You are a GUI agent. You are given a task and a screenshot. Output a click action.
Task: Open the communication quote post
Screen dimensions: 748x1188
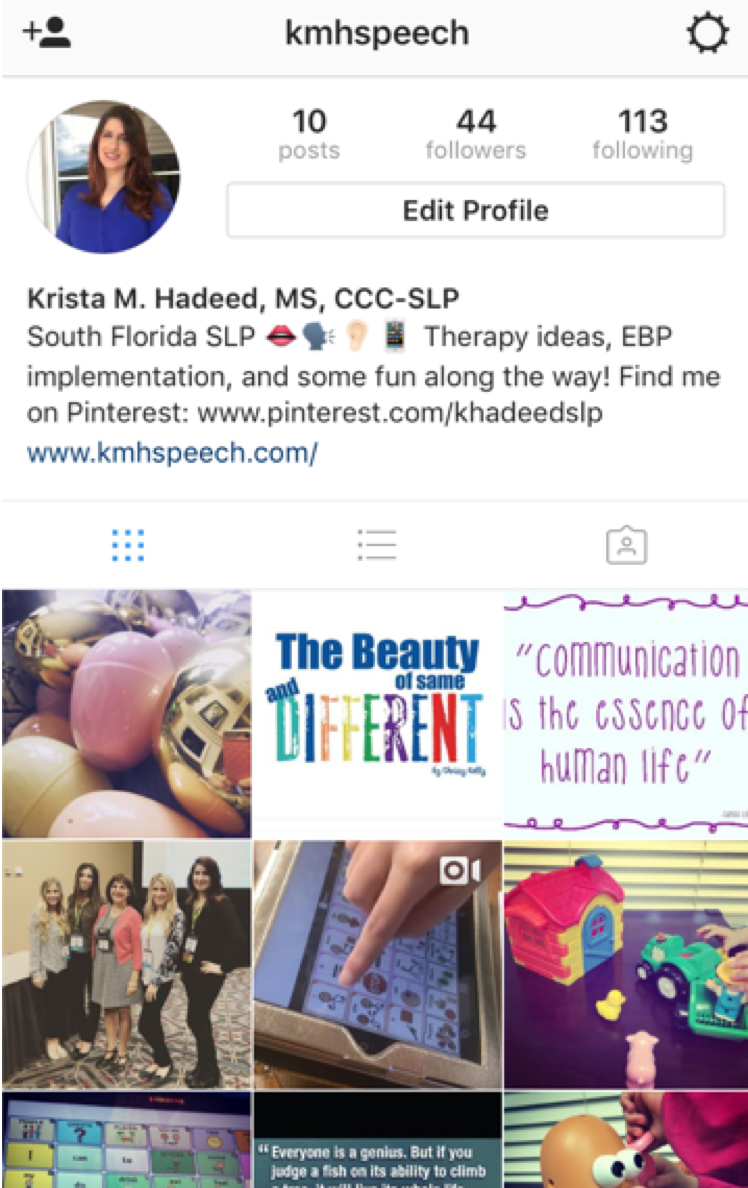click(626, 714)
